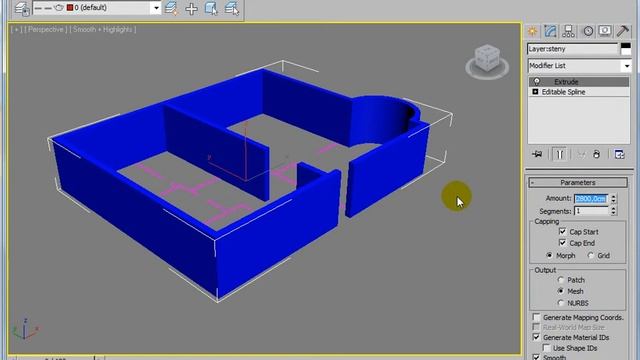
Task: Select the Grid capping option
Action: (x=591, y=256)
